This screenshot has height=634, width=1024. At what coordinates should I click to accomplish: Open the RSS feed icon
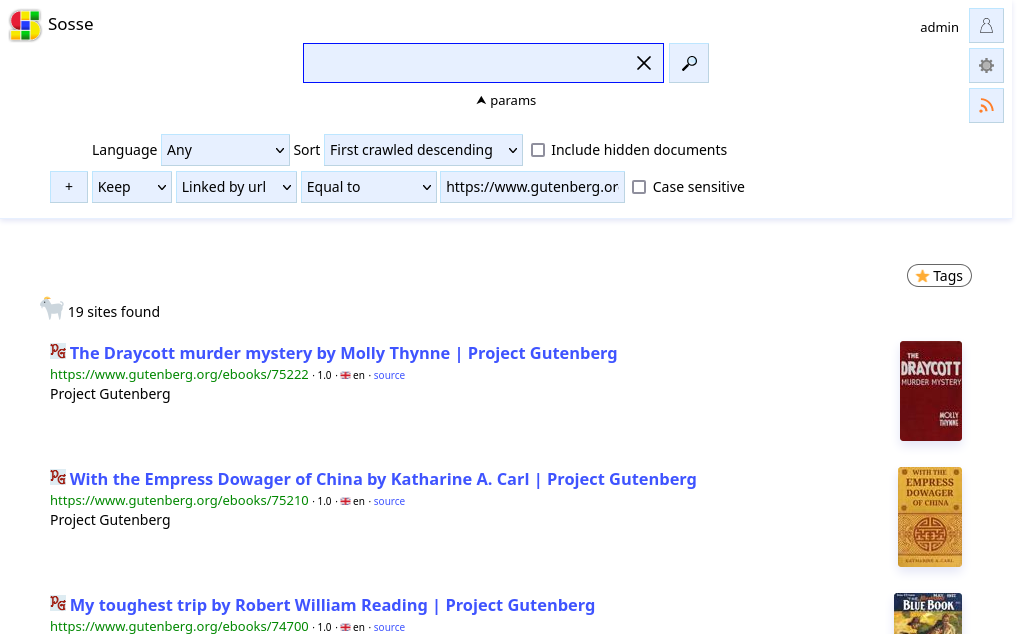pos(986,106)
